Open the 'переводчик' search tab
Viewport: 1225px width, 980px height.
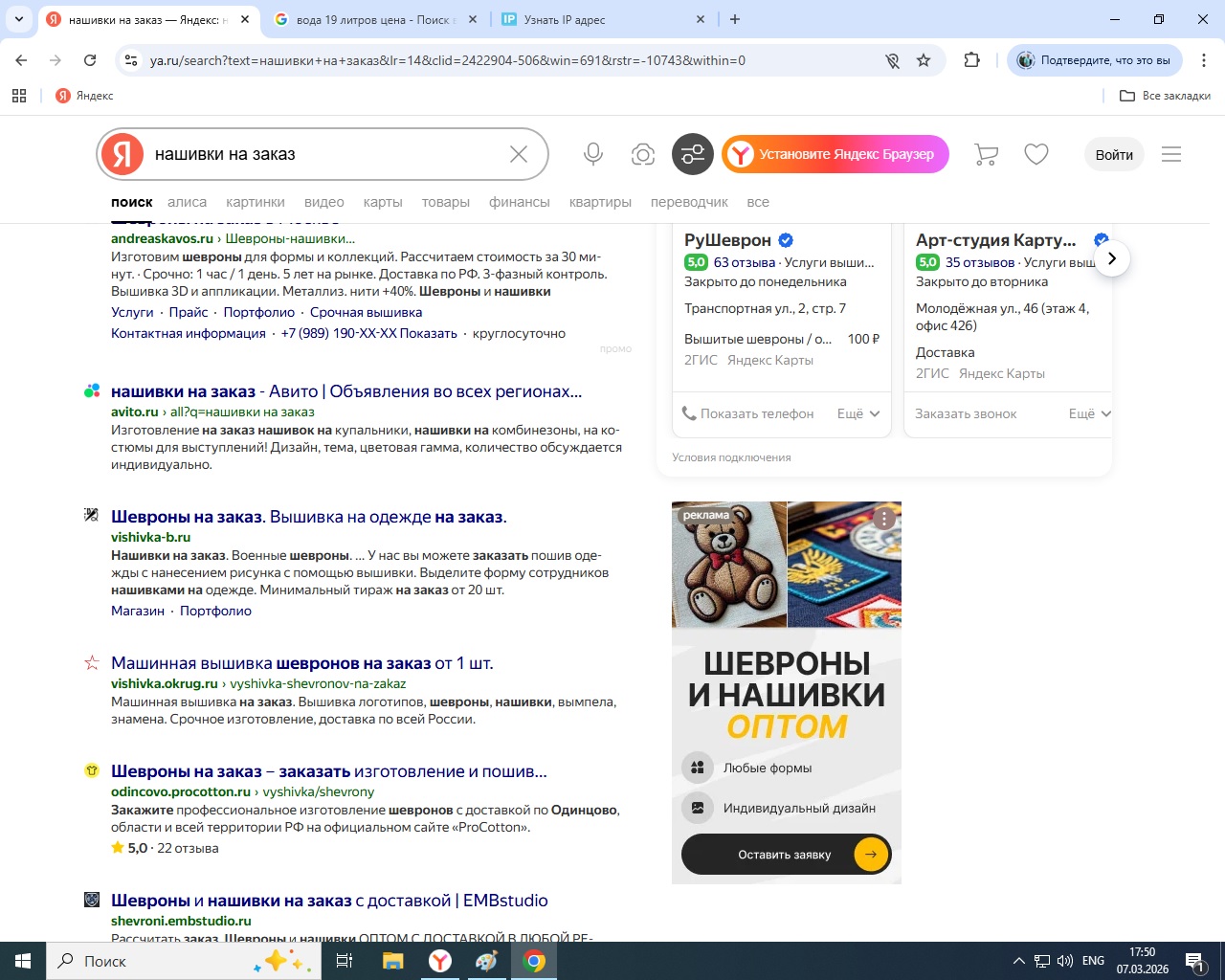689,202
